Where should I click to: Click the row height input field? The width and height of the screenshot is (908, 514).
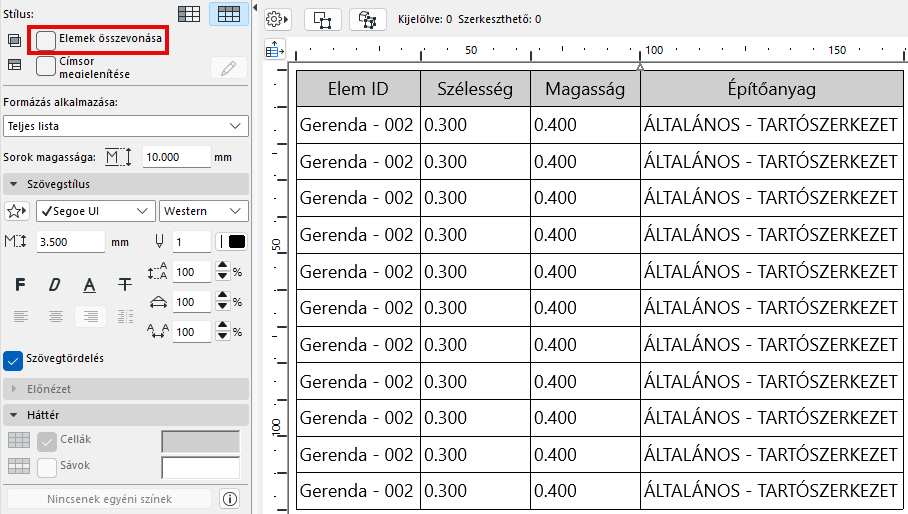pos(174,157)
